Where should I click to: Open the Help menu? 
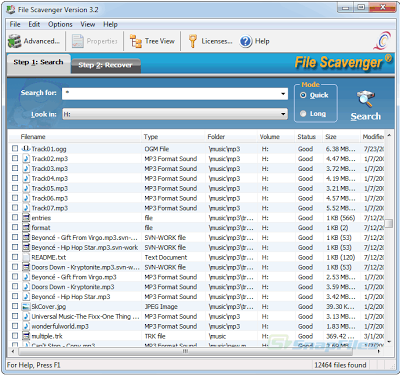point(110,24)
